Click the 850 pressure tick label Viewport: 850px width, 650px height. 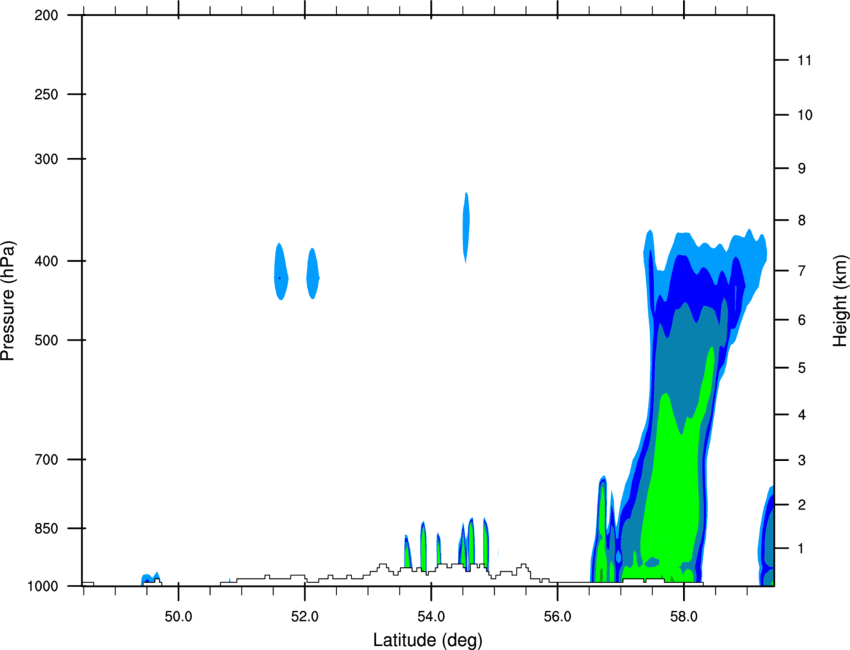[46, 528]
